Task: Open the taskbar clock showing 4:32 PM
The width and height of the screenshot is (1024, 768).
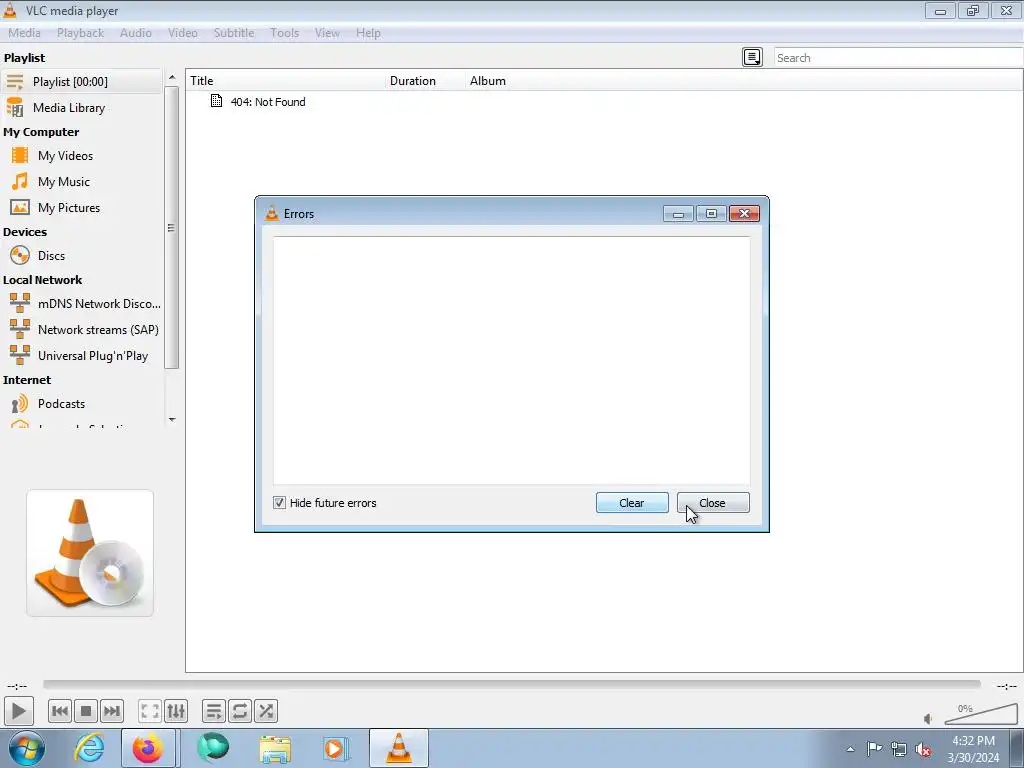Action: (x=973, y=749)
